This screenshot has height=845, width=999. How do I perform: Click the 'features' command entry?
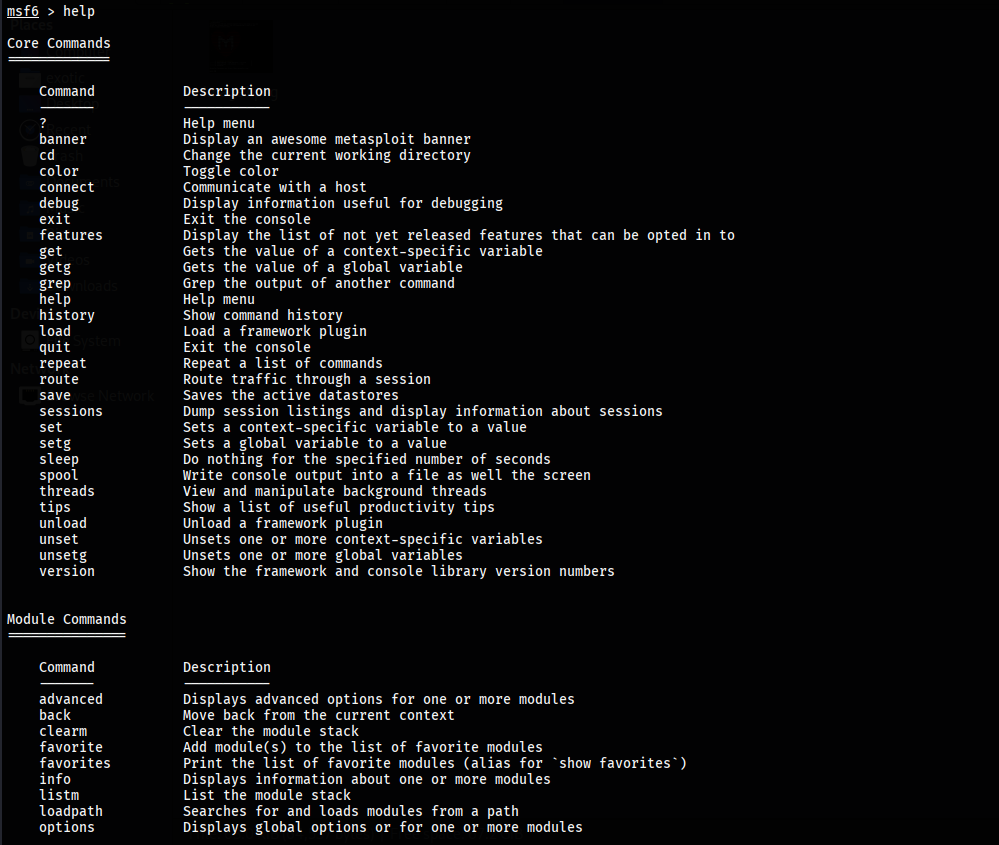coord(71,235)
